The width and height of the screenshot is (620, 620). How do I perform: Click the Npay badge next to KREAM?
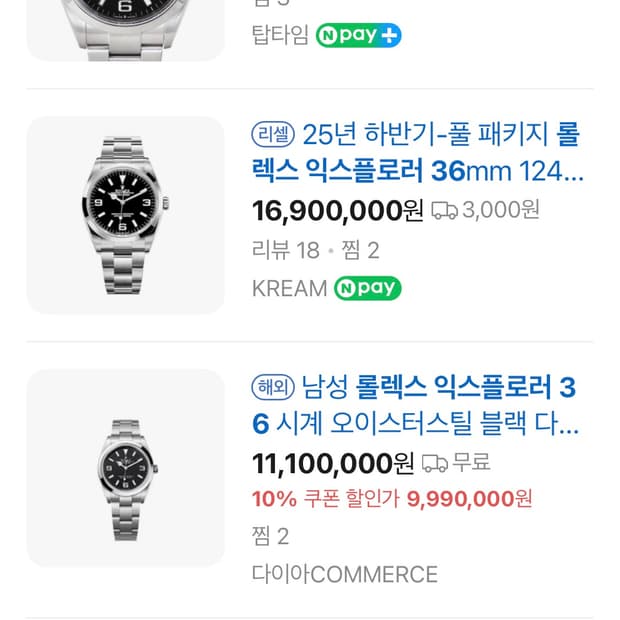tap(367, 289)
